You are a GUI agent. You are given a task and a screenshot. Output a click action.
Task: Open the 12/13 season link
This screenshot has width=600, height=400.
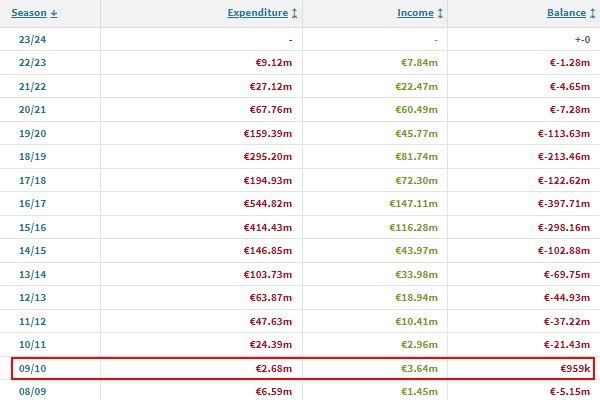pyautogui.click(x=33, y=297)
